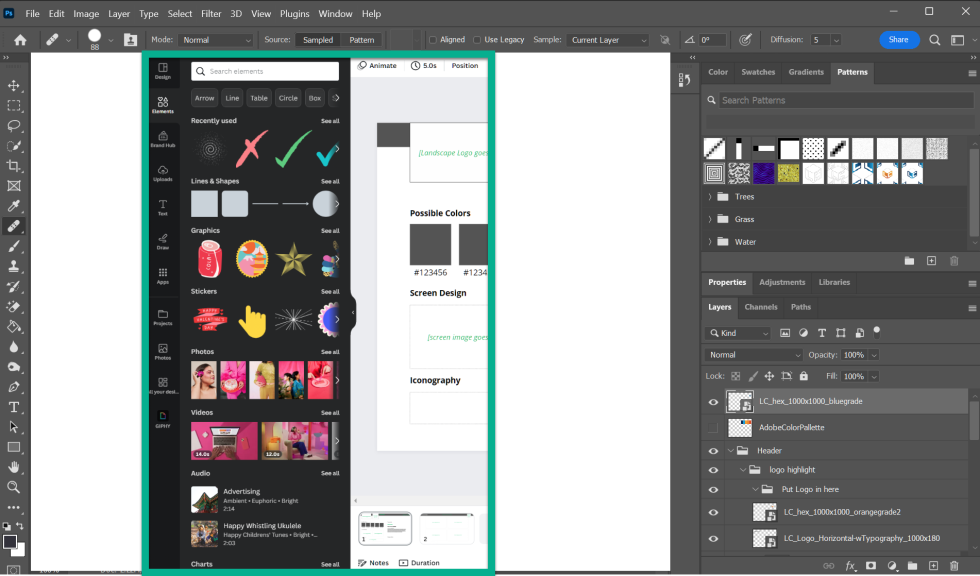Open the Opacity percentage dropdown
Screen dimensions: 980x576
click(874, 355)
